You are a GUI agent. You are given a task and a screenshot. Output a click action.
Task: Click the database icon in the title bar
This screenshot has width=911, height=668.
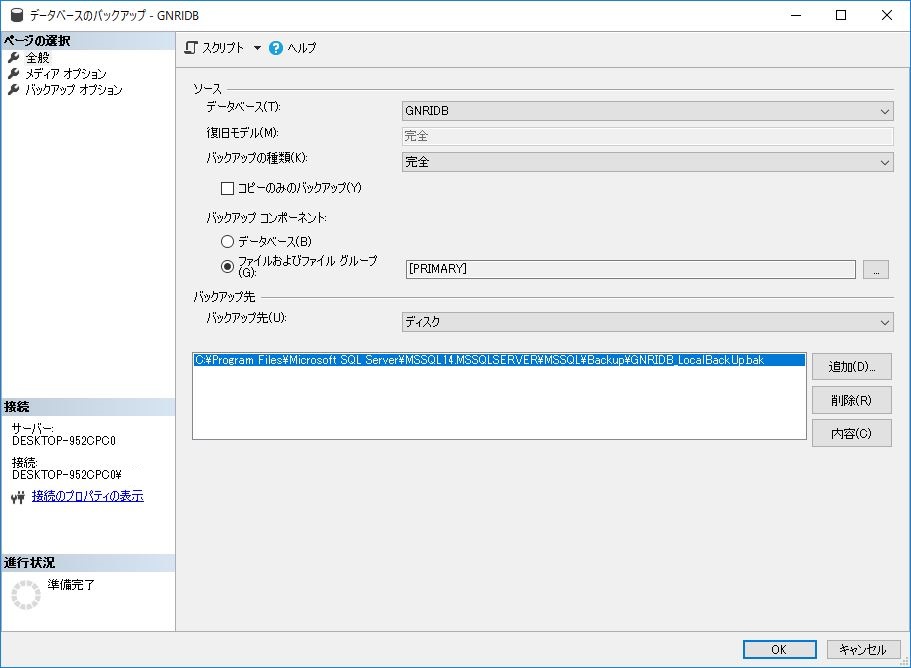point(14,15)
